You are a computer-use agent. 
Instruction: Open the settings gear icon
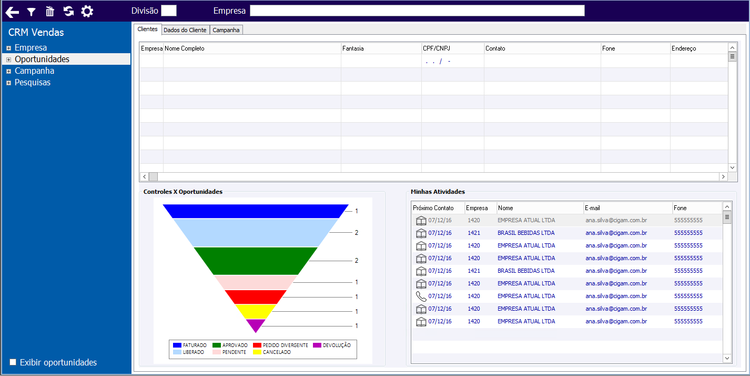tap(87, 11)
